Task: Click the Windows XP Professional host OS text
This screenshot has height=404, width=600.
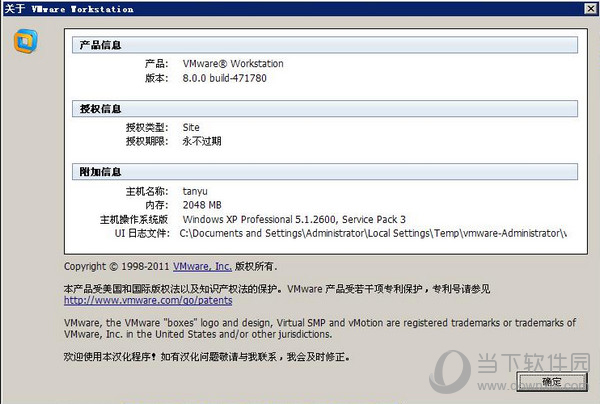Action: click(294, 219)
